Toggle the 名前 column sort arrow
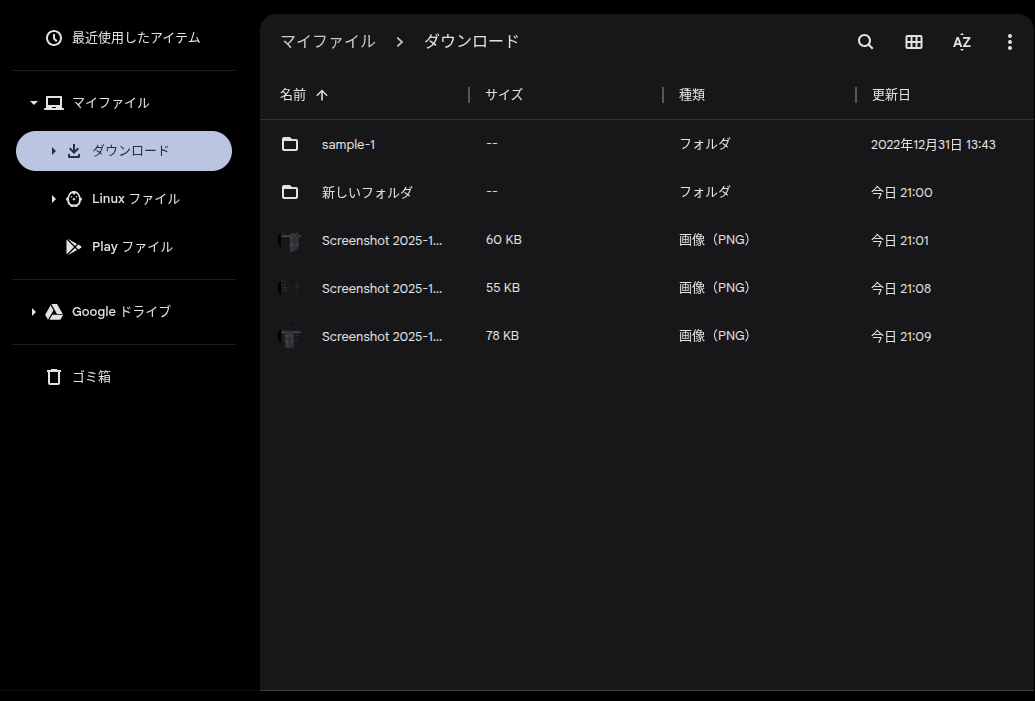 click(323, 94)
